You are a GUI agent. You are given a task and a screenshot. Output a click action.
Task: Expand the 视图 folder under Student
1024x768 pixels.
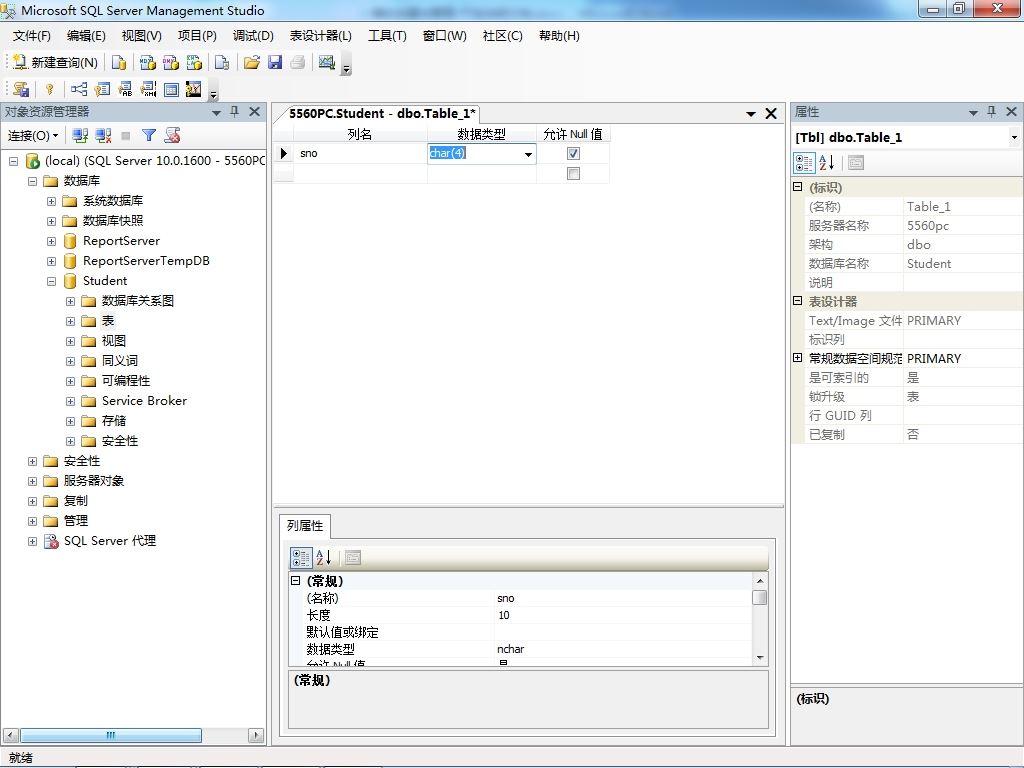pyautogui.click(x=70, y=342)
